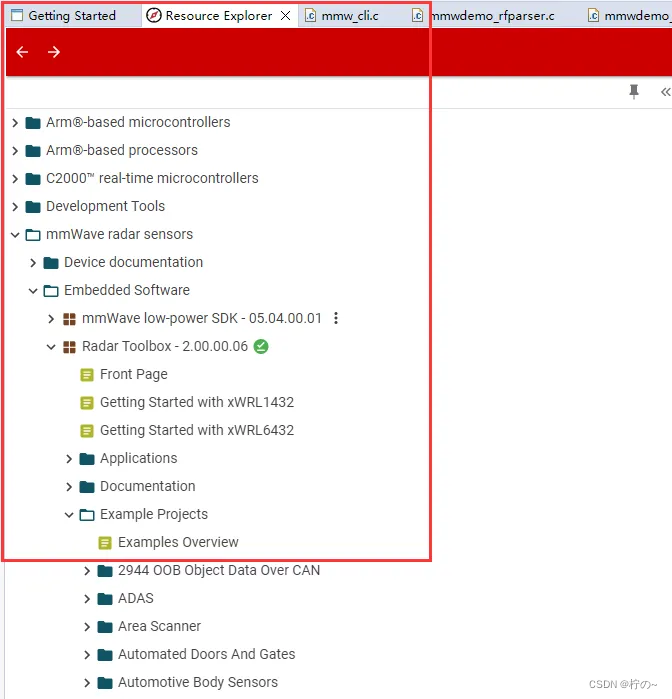Click the xWRL6432 getting started document icon

click(x=87, y=431)
